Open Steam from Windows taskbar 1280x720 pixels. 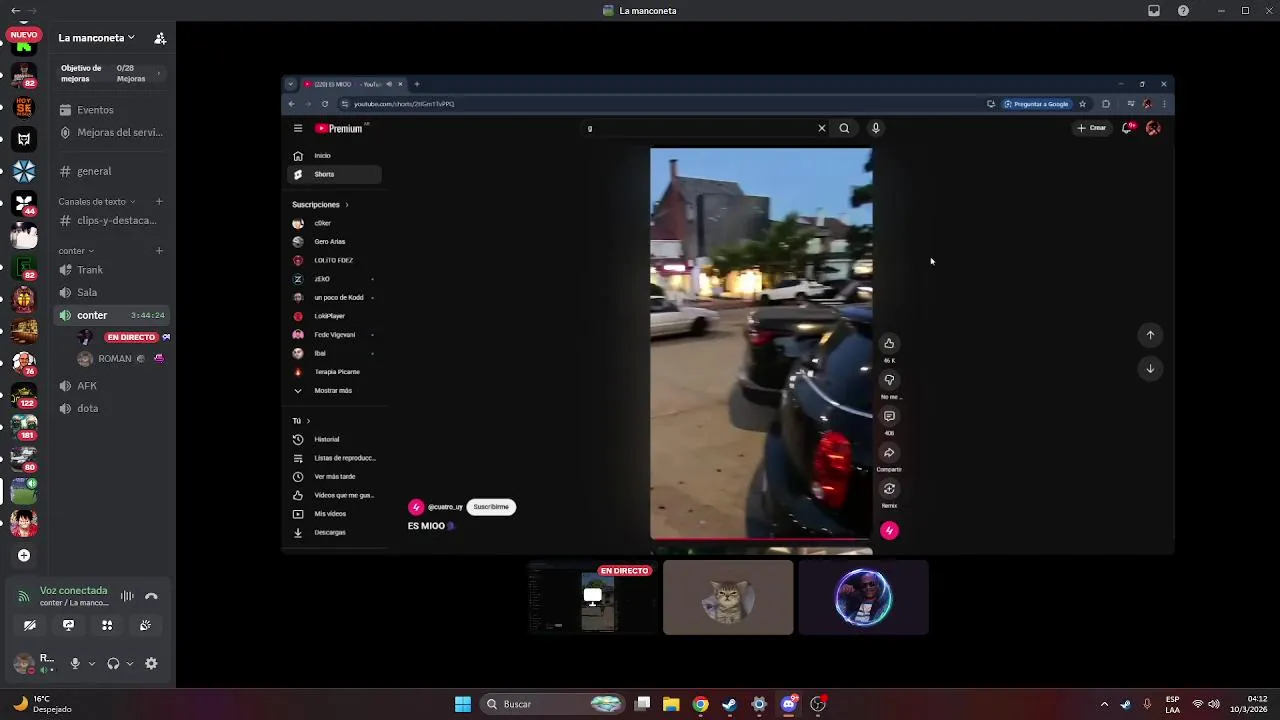coord(730,704)
